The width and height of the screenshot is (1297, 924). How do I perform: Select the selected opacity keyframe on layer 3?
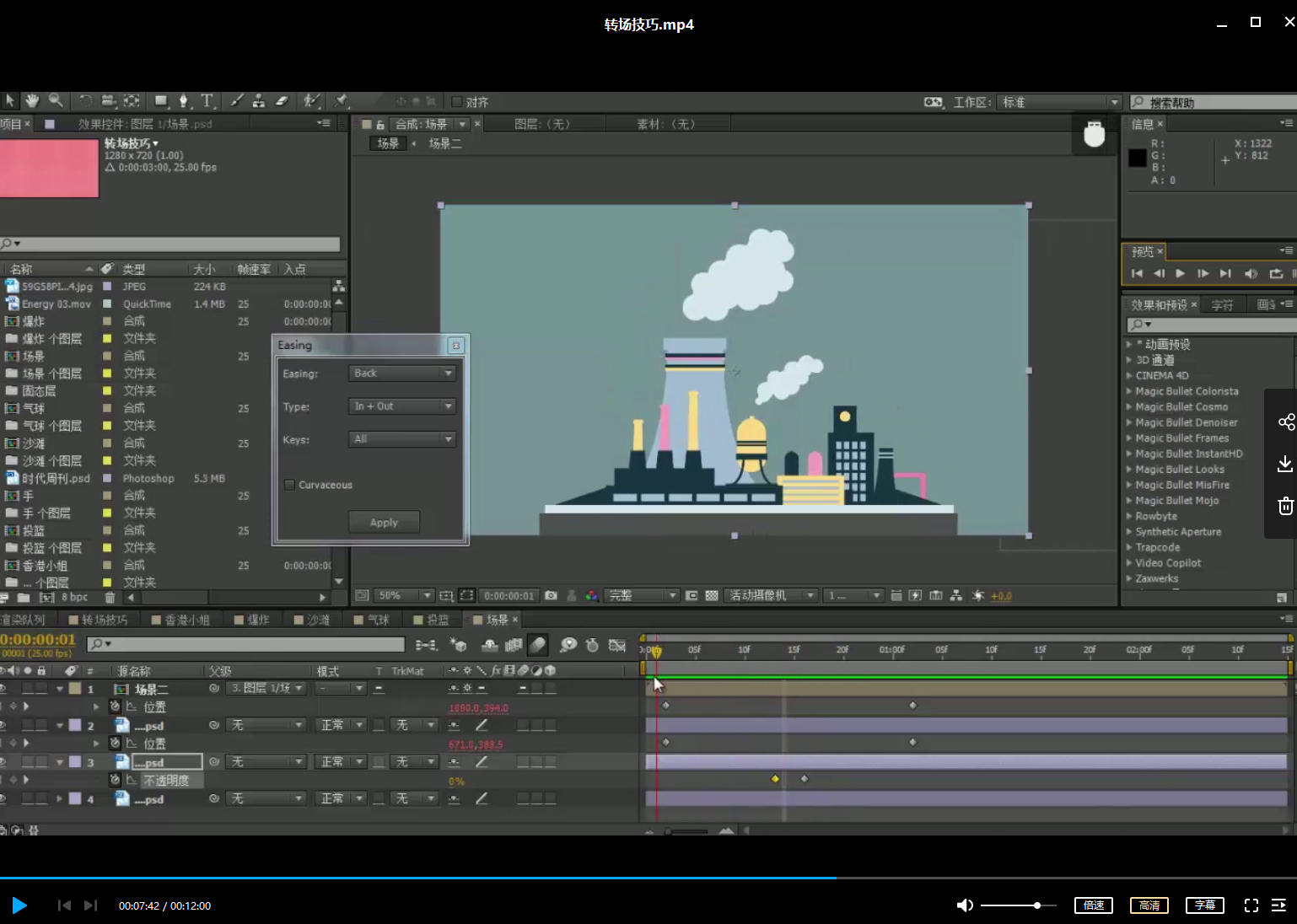point(775,779)
